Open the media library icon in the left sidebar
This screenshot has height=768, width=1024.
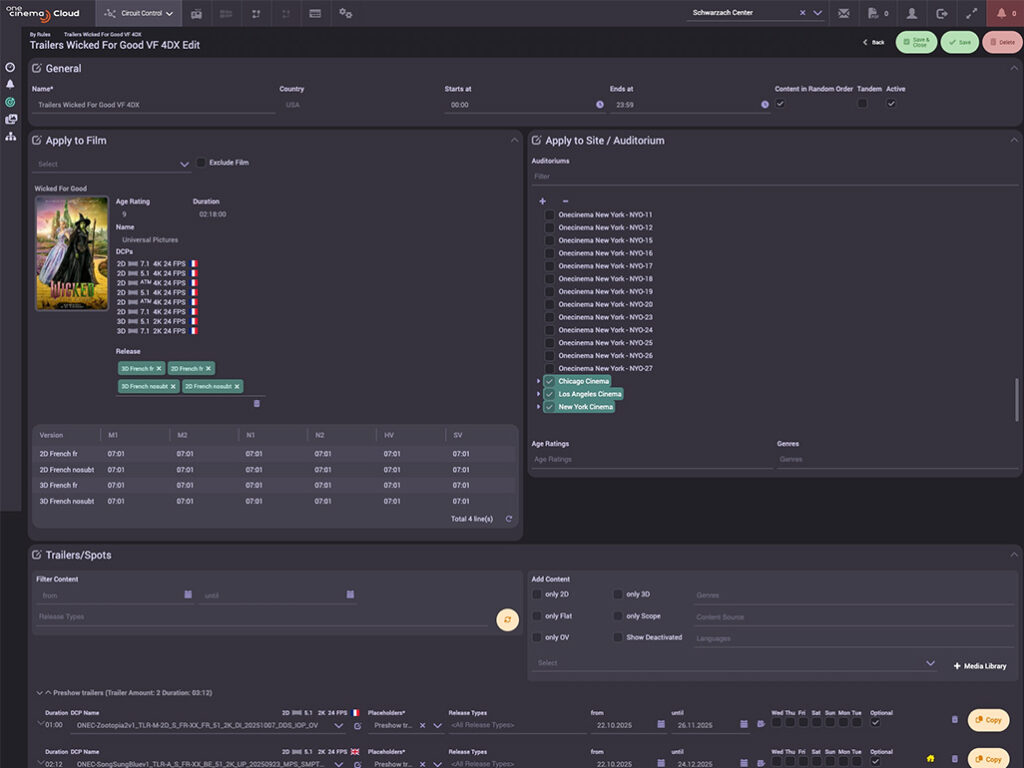coord(10,119)
